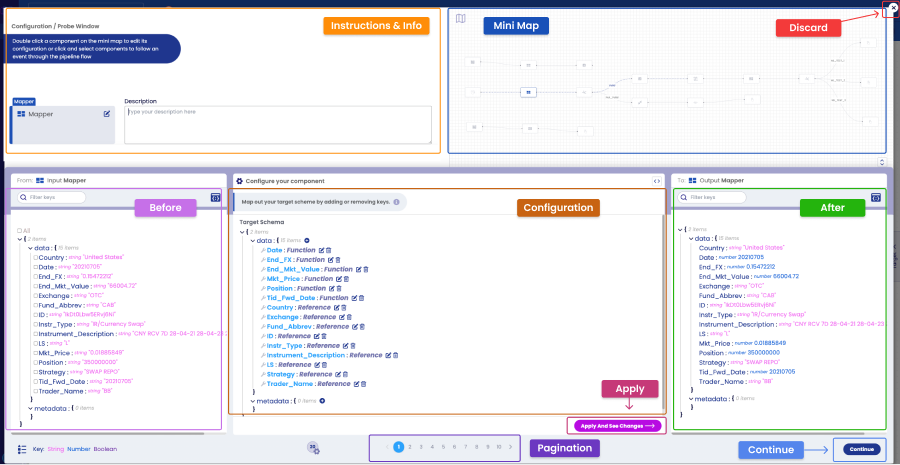Focus the Description text area

278,125
